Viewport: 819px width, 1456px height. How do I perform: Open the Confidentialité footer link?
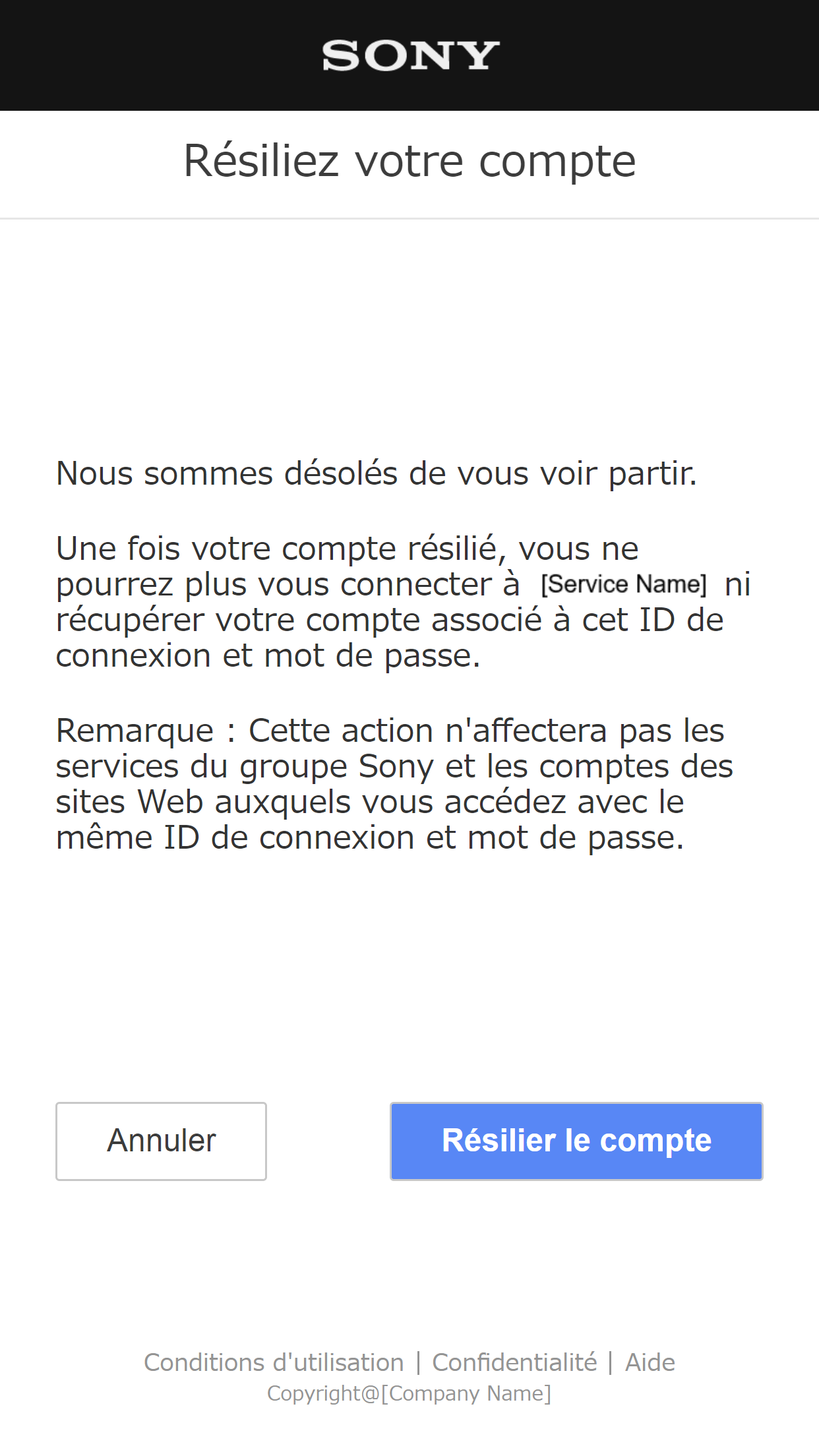pos(514,1362)
